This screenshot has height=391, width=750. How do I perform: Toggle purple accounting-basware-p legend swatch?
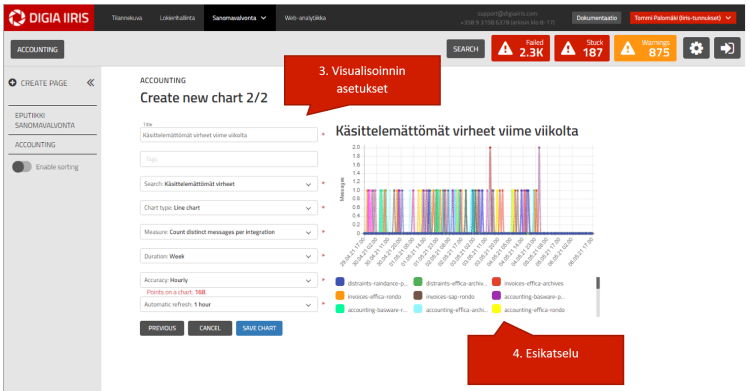(x=496, y=295)
